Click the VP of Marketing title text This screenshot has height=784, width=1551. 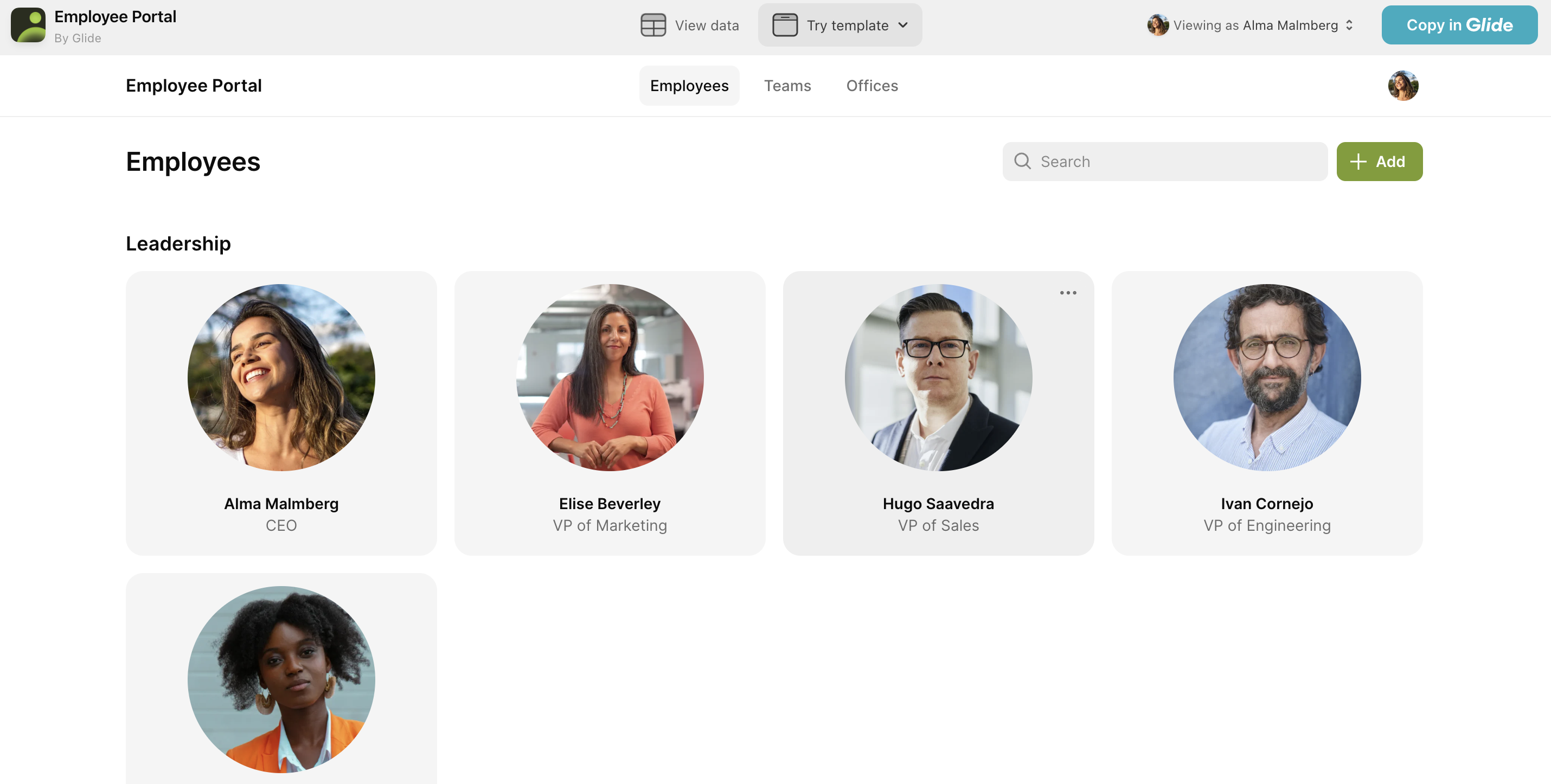[610, 526]
